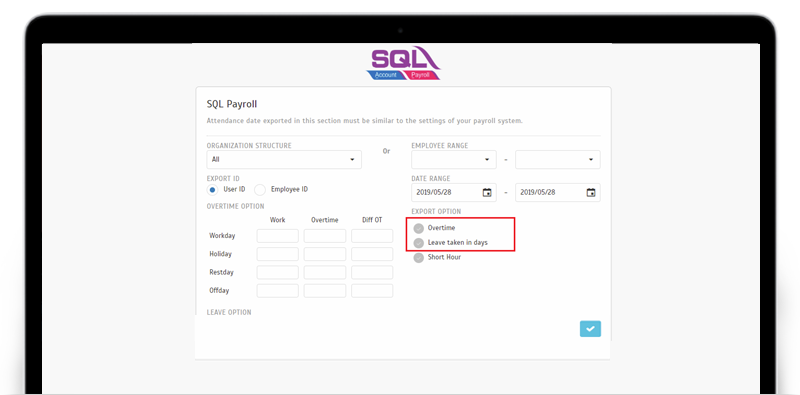This screenshot has height=395, width=800.
Task: Click the Offday Diff OT input field
Action: pos(372,291)
